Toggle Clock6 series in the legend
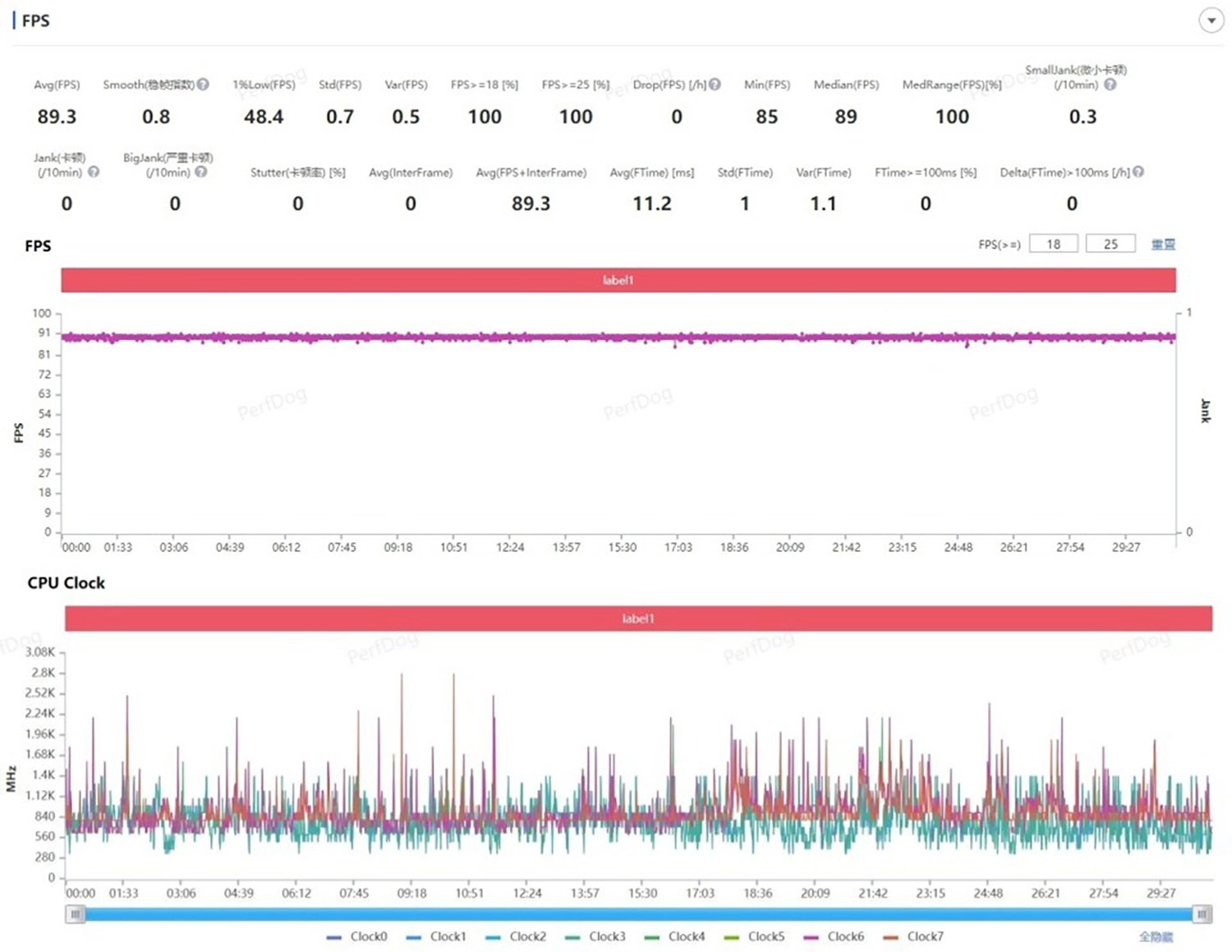 pos(834,936)
